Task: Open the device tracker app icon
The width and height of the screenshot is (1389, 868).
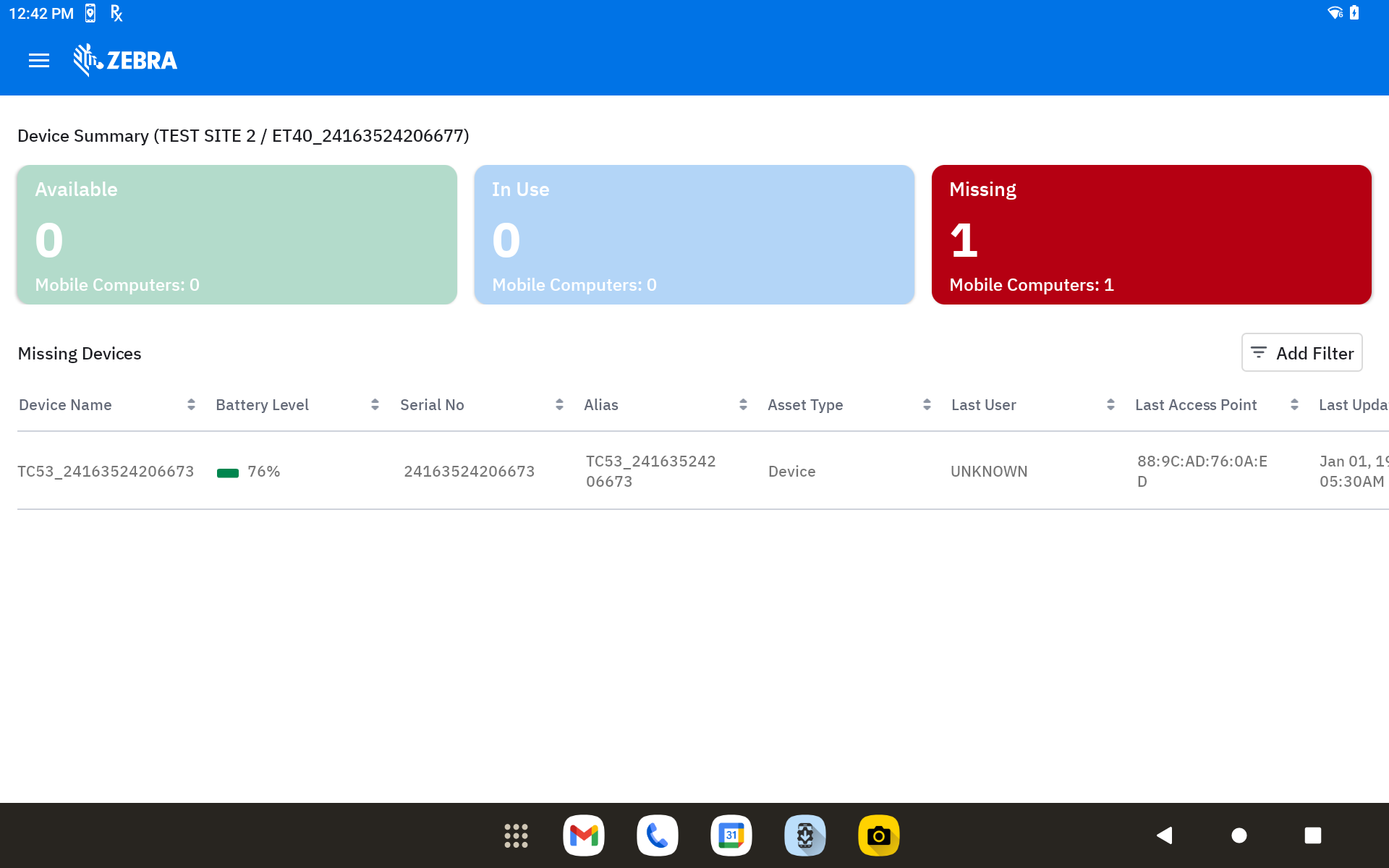Action: coord(805,835)
